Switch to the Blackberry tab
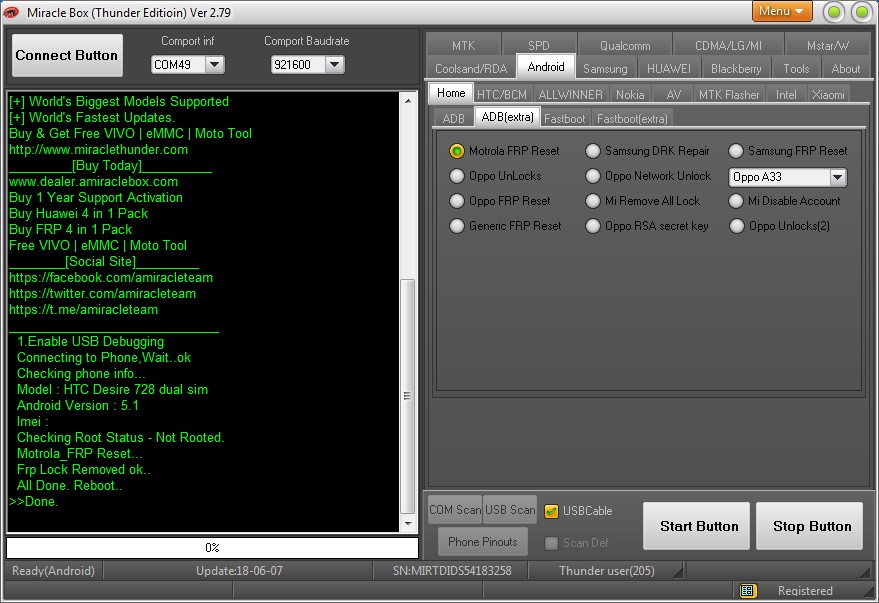The image size is (879, 603). point(736,68)
